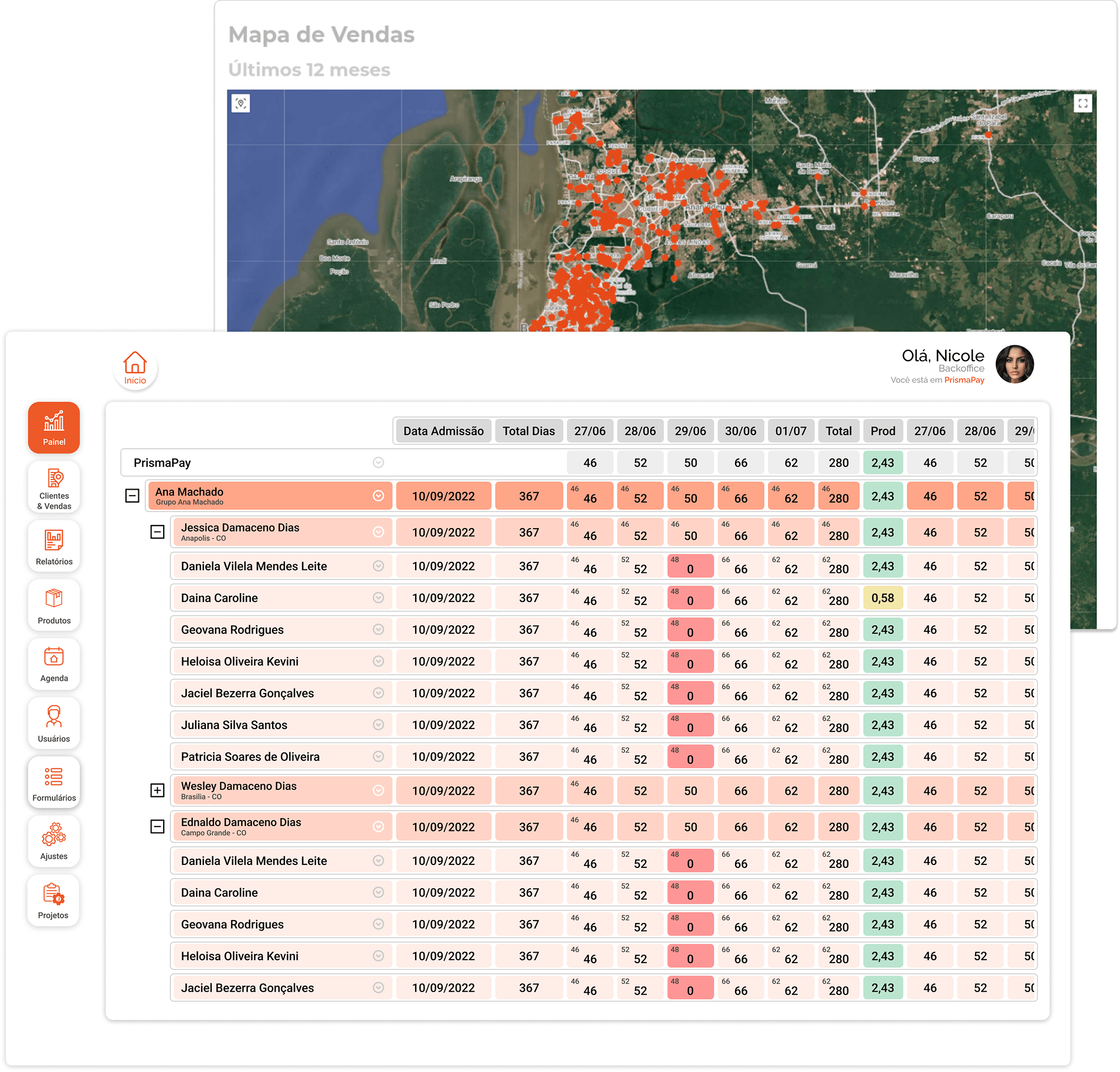Open dropdown on the PrismaPay row
This screenshot has width=1120, height=1072.
click(x=378, y=463)
